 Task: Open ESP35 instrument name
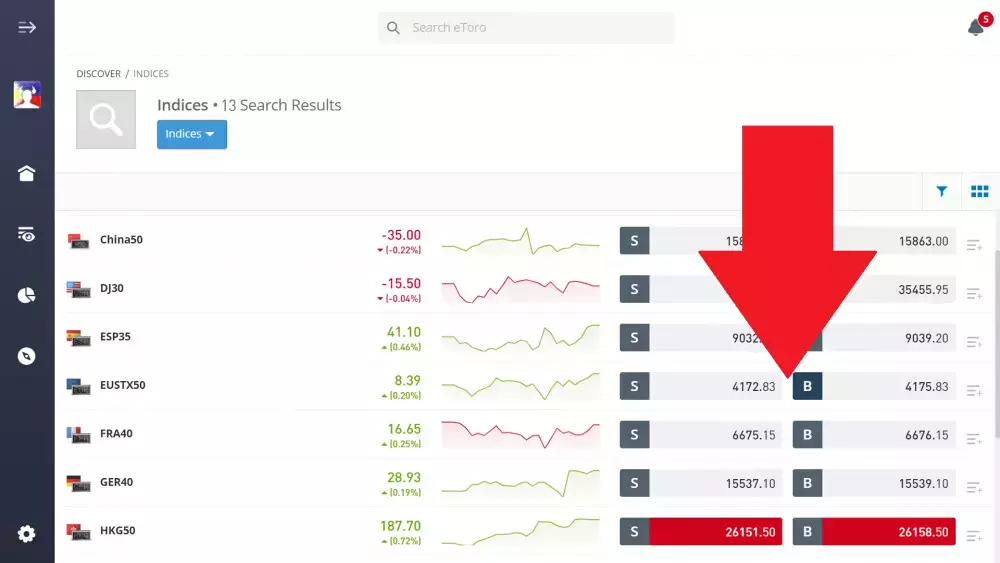click(x=115, y=337)
